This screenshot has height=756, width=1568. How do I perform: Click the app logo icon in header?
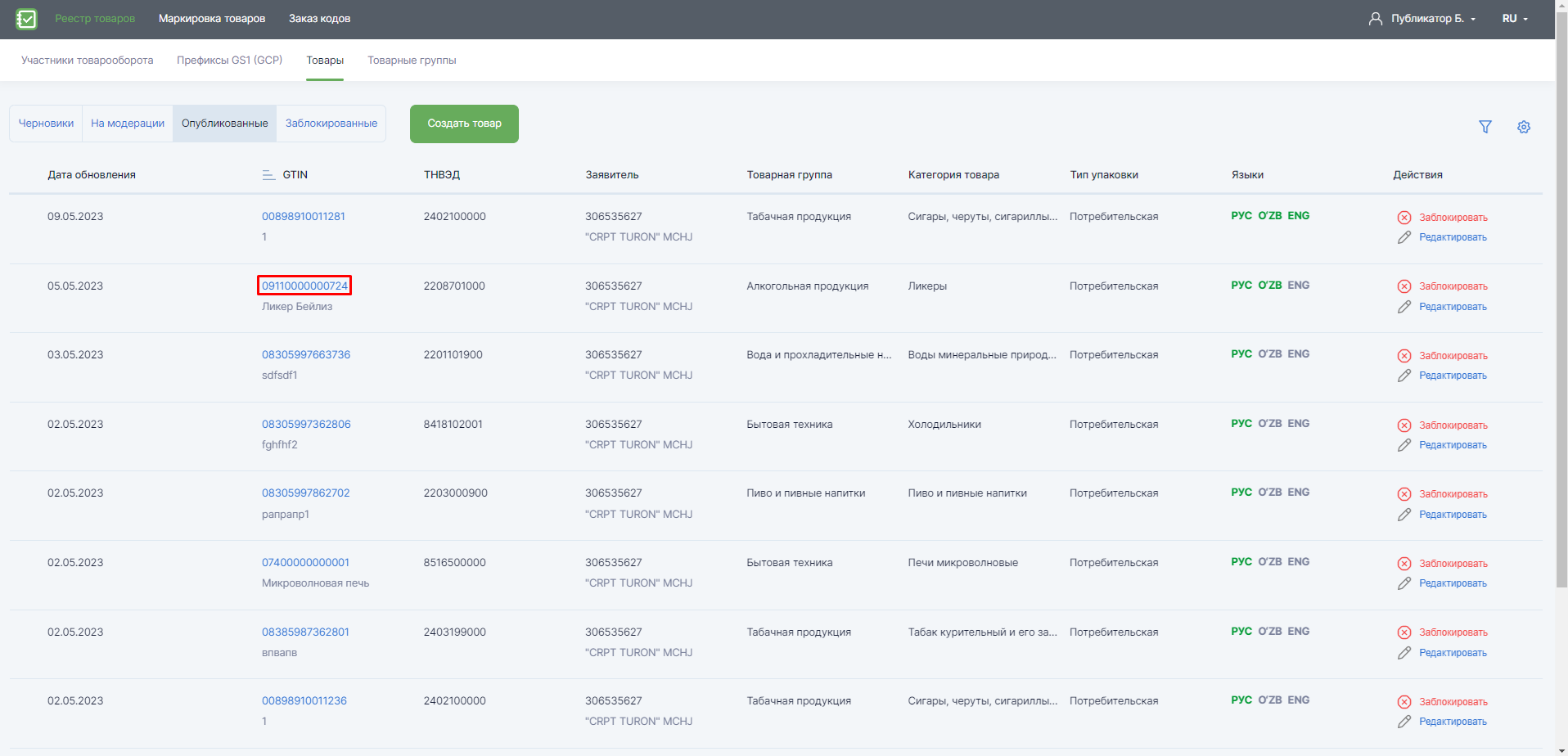point(26,19)
